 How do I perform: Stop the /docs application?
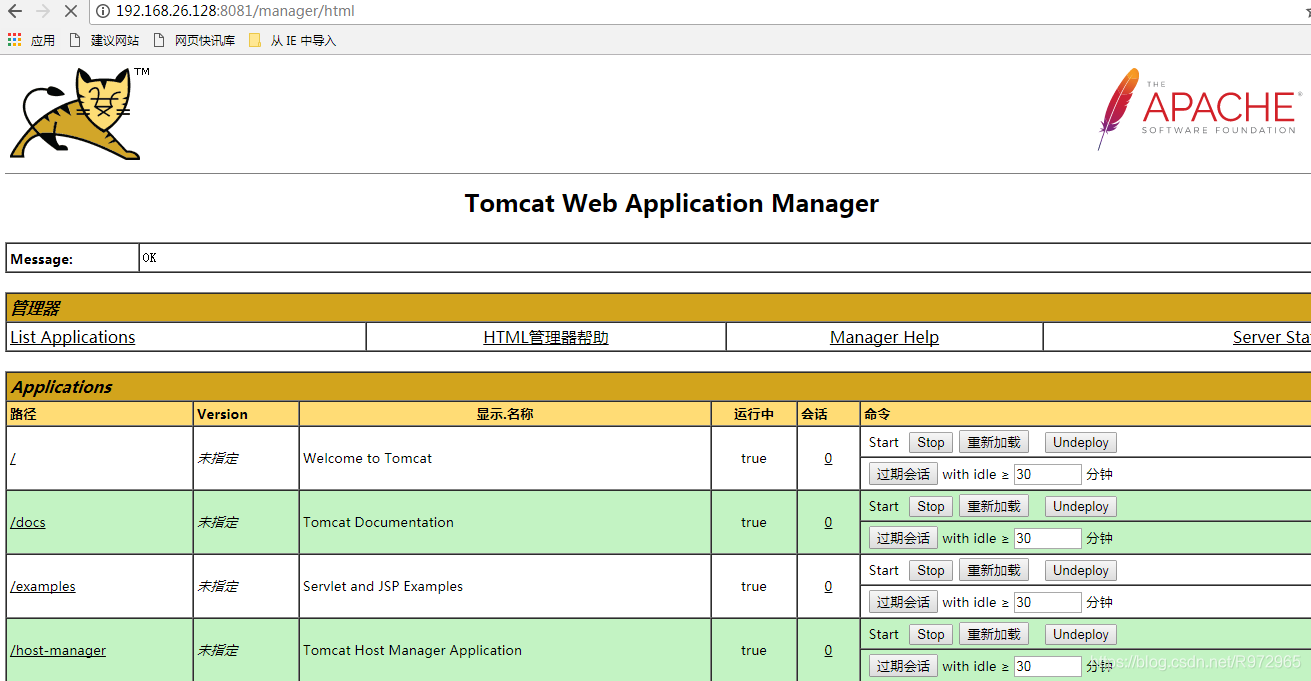[931, 506]
